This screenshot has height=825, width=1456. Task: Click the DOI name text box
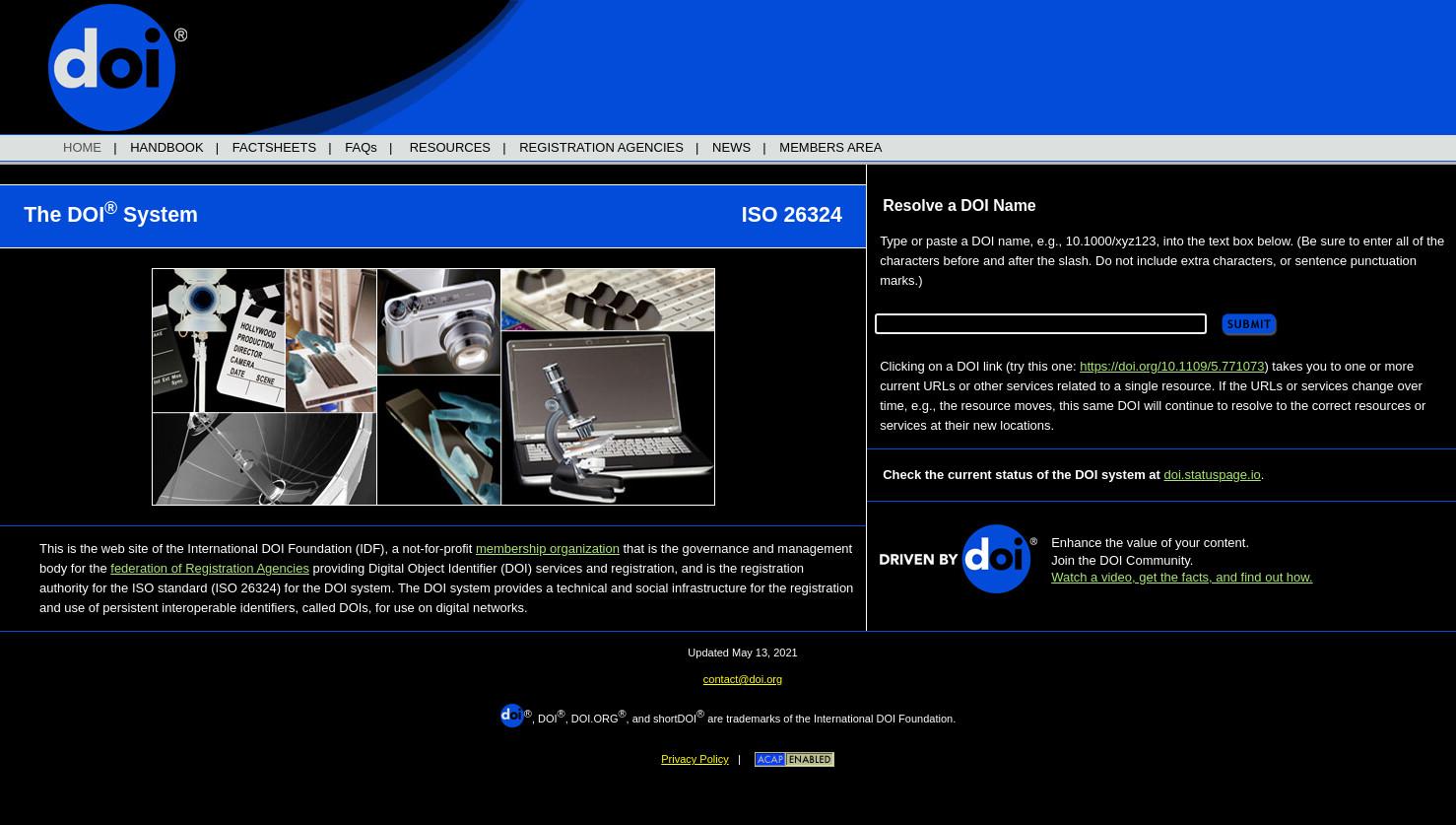tap(1040, 323)
